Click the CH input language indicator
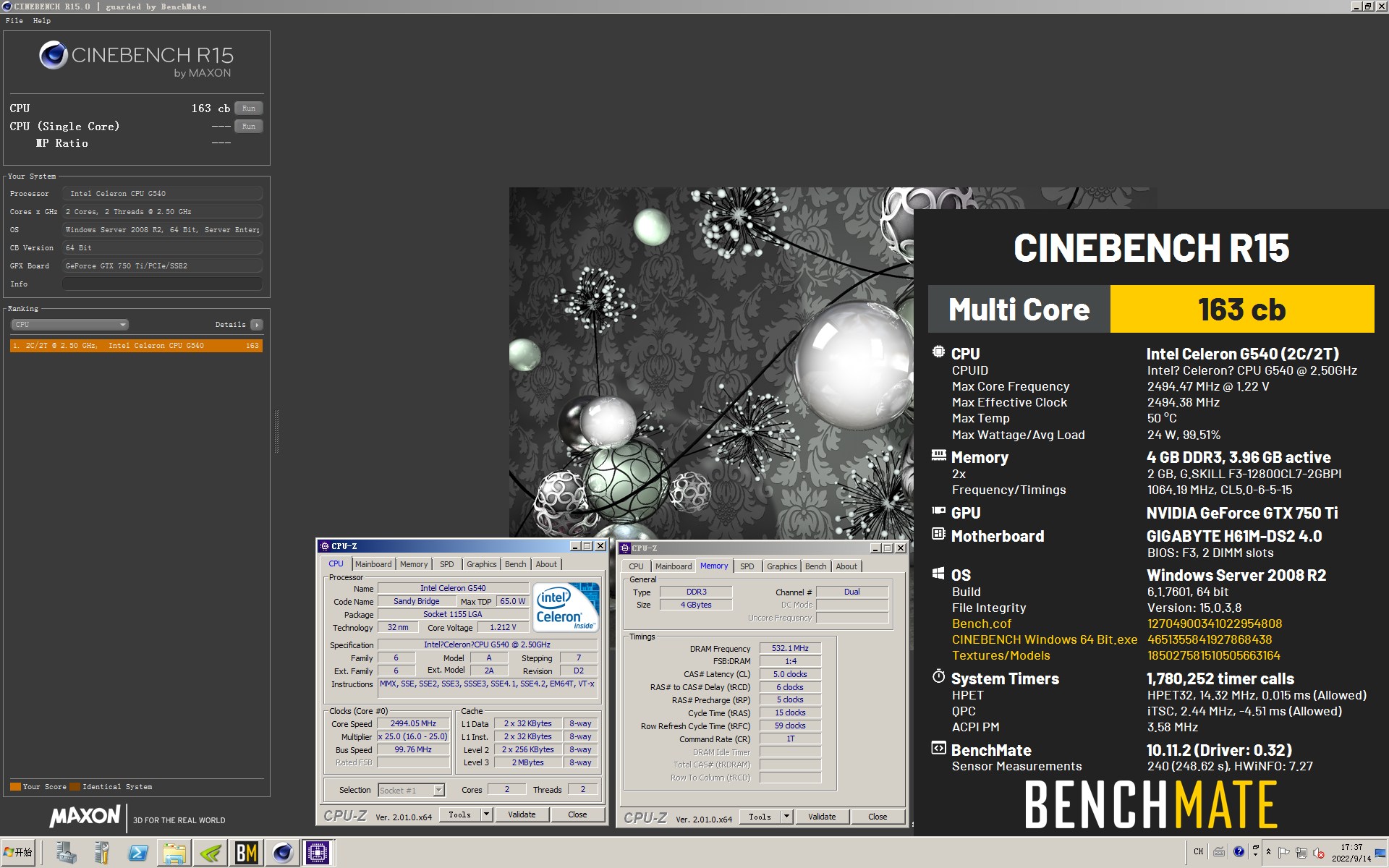The image size is (1389, 868). [1198, 851]
